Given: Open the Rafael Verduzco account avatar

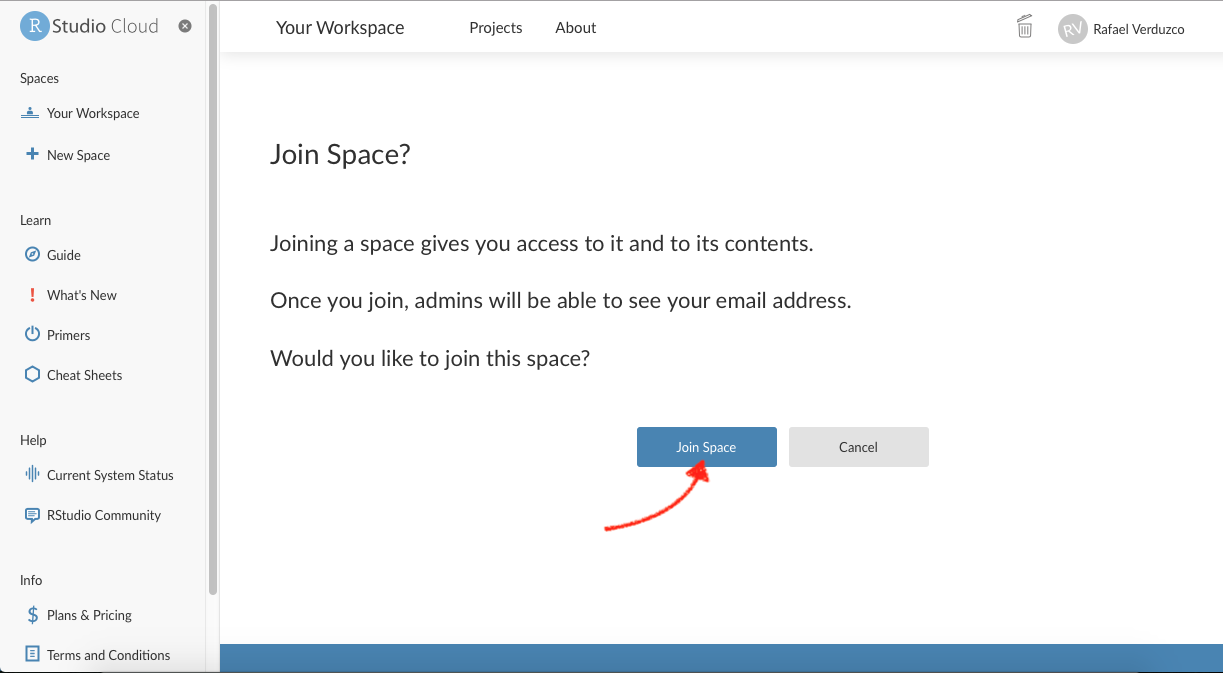Looking at the screenshot, I should [1072, 29].
